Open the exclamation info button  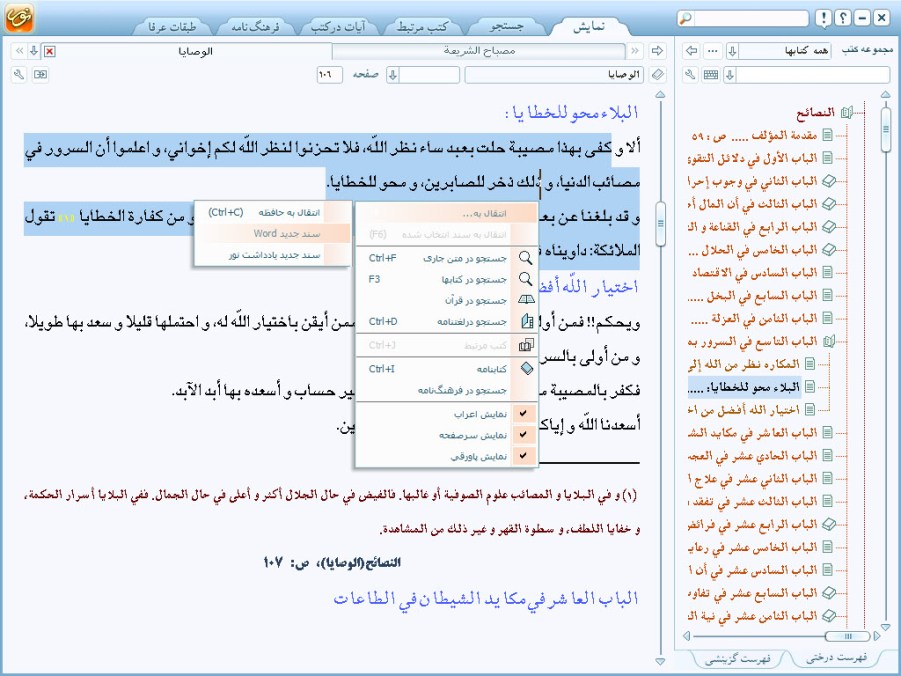point(823,18)
